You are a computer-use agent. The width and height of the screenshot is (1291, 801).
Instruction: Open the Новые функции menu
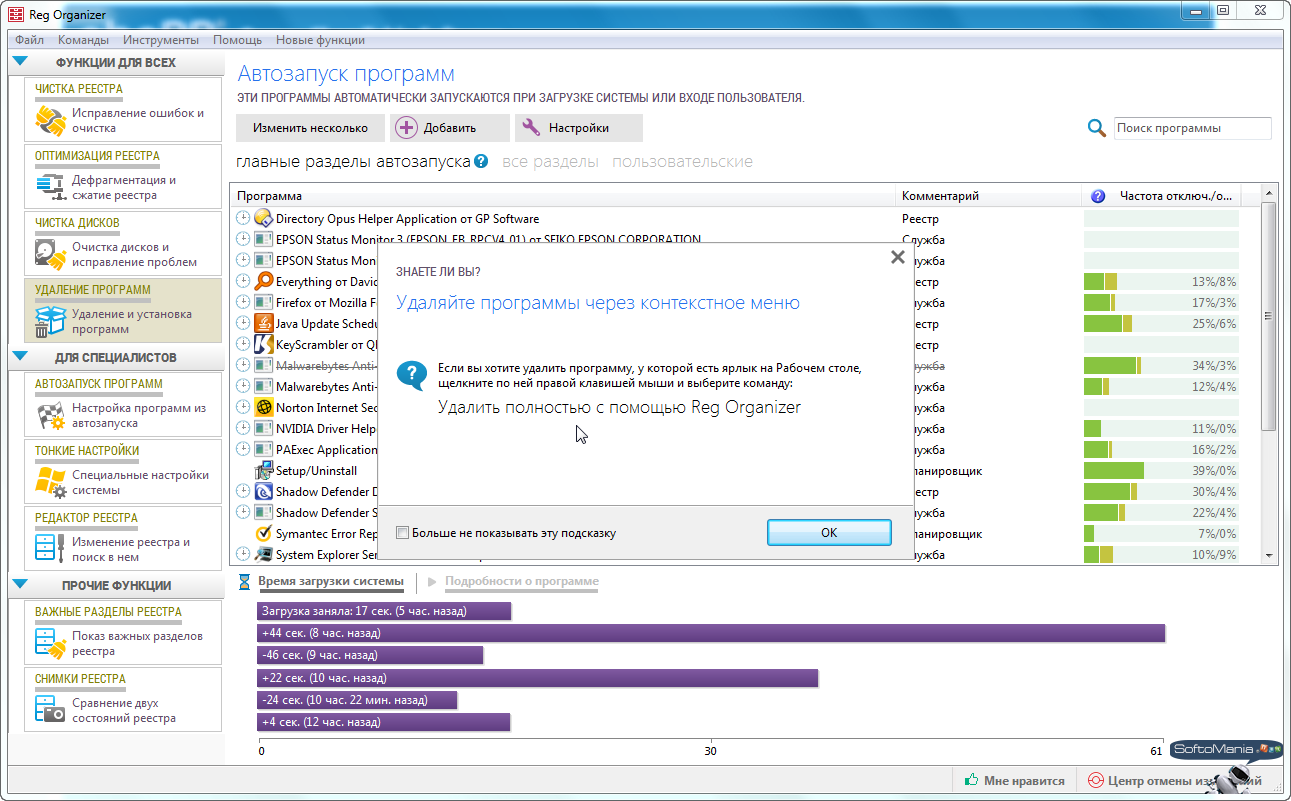coord(320,40)
